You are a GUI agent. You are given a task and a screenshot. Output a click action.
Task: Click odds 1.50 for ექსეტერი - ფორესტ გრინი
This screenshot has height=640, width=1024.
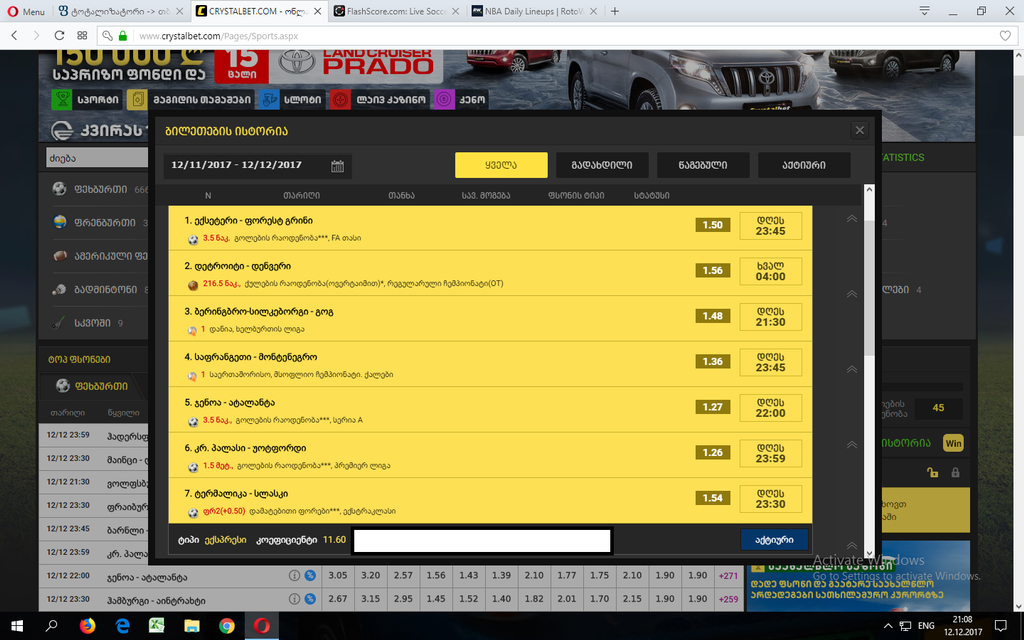click(712, 225)
